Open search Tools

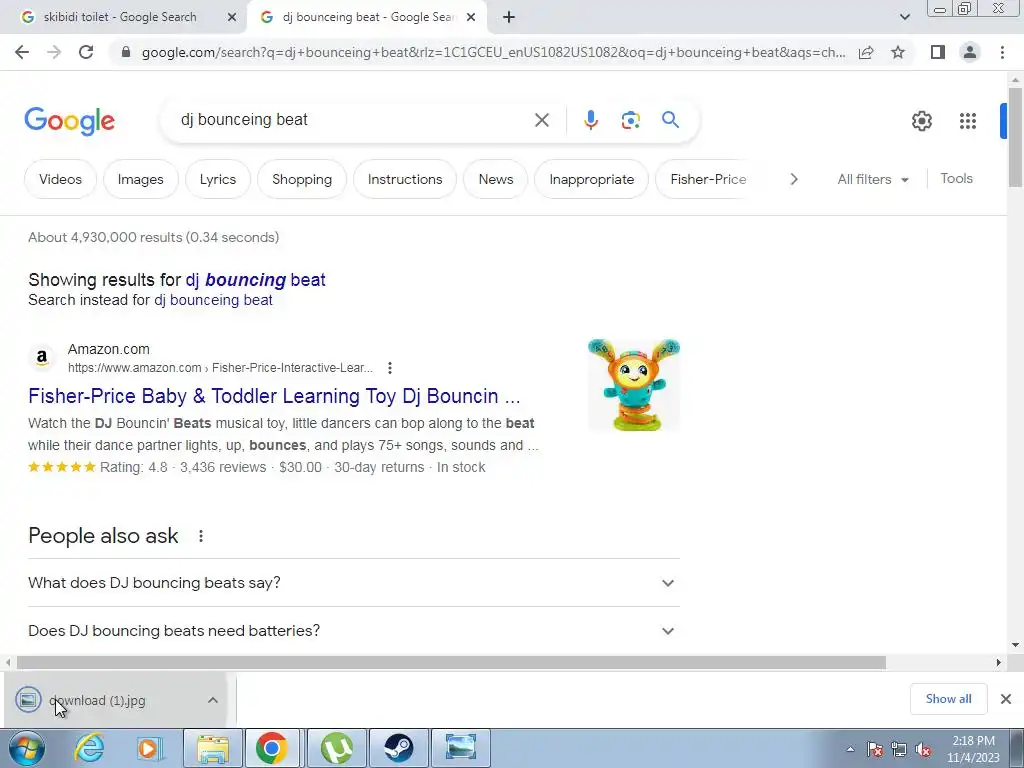click(956, 178)
